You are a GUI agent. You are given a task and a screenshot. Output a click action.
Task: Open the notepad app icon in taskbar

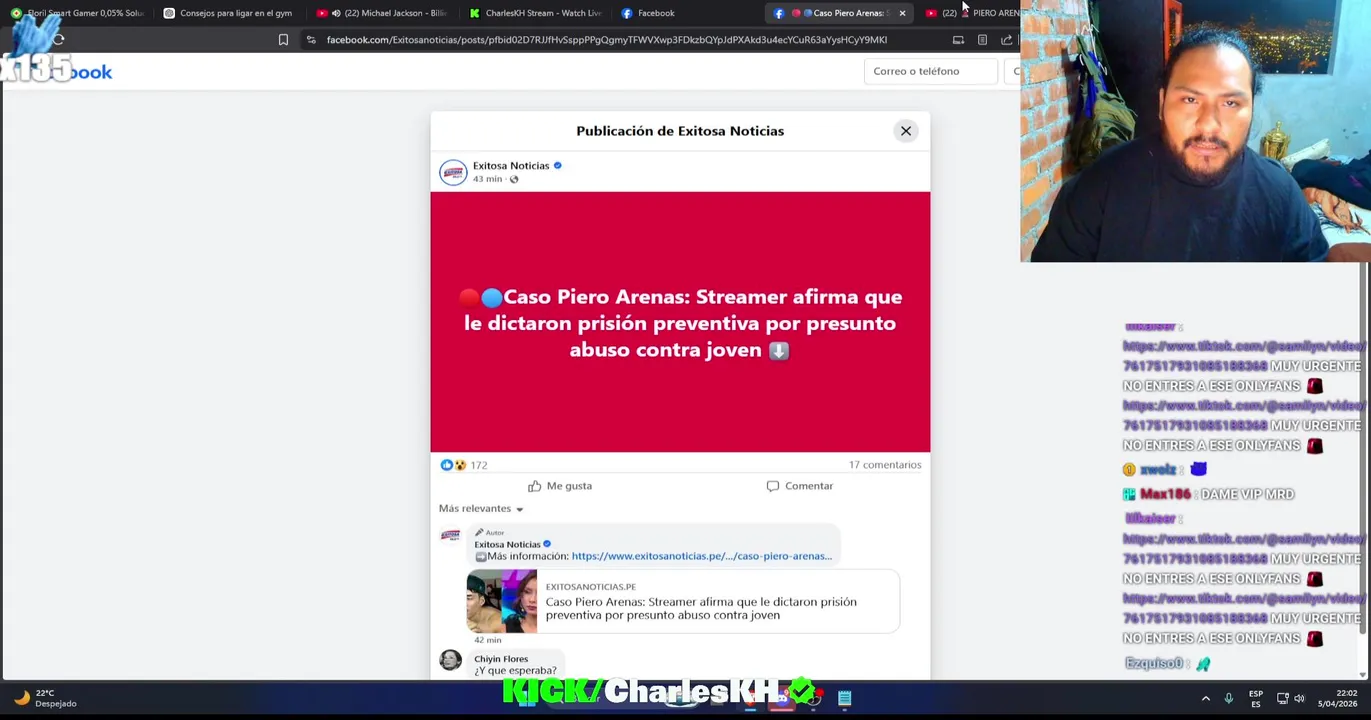(845, 698)
